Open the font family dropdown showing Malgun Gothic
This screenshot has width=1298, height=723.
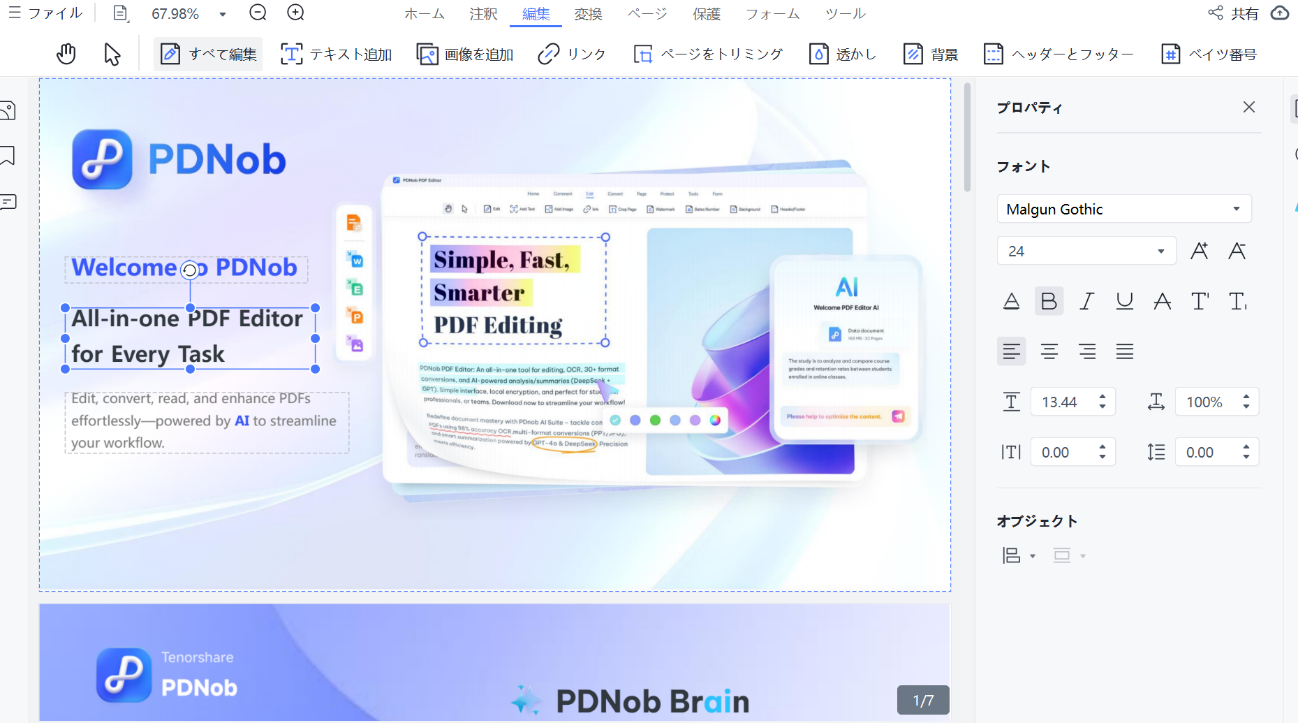tap(1237, 208)
